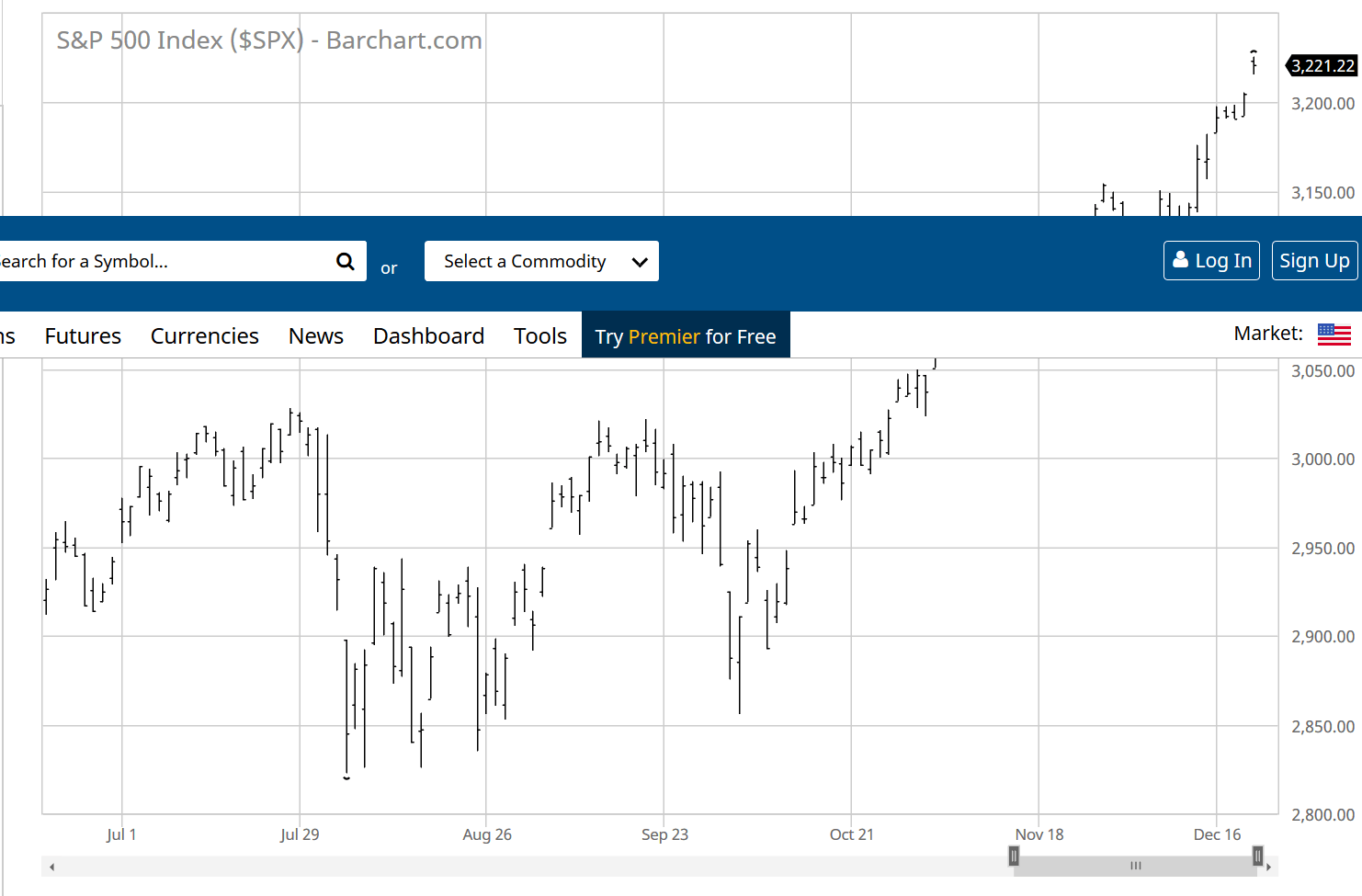
Task: Click the 2,900.00 price axis label
Action: click(x=1323, y=637)
